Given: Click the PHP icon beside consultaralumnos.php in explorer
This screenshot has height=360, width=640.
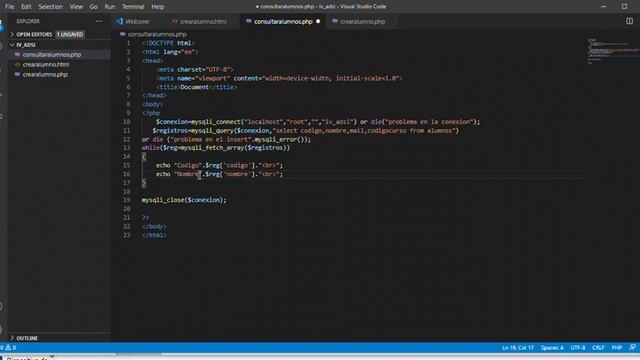Looking at the screenshot, I should [17, 54].
